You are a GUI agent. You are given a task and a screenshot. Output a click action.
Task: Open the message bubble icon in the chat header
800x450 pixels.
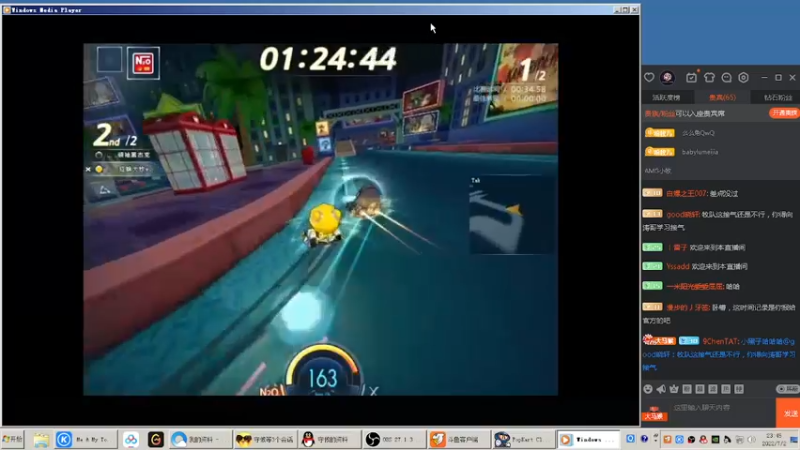click(x=727, y=78)
